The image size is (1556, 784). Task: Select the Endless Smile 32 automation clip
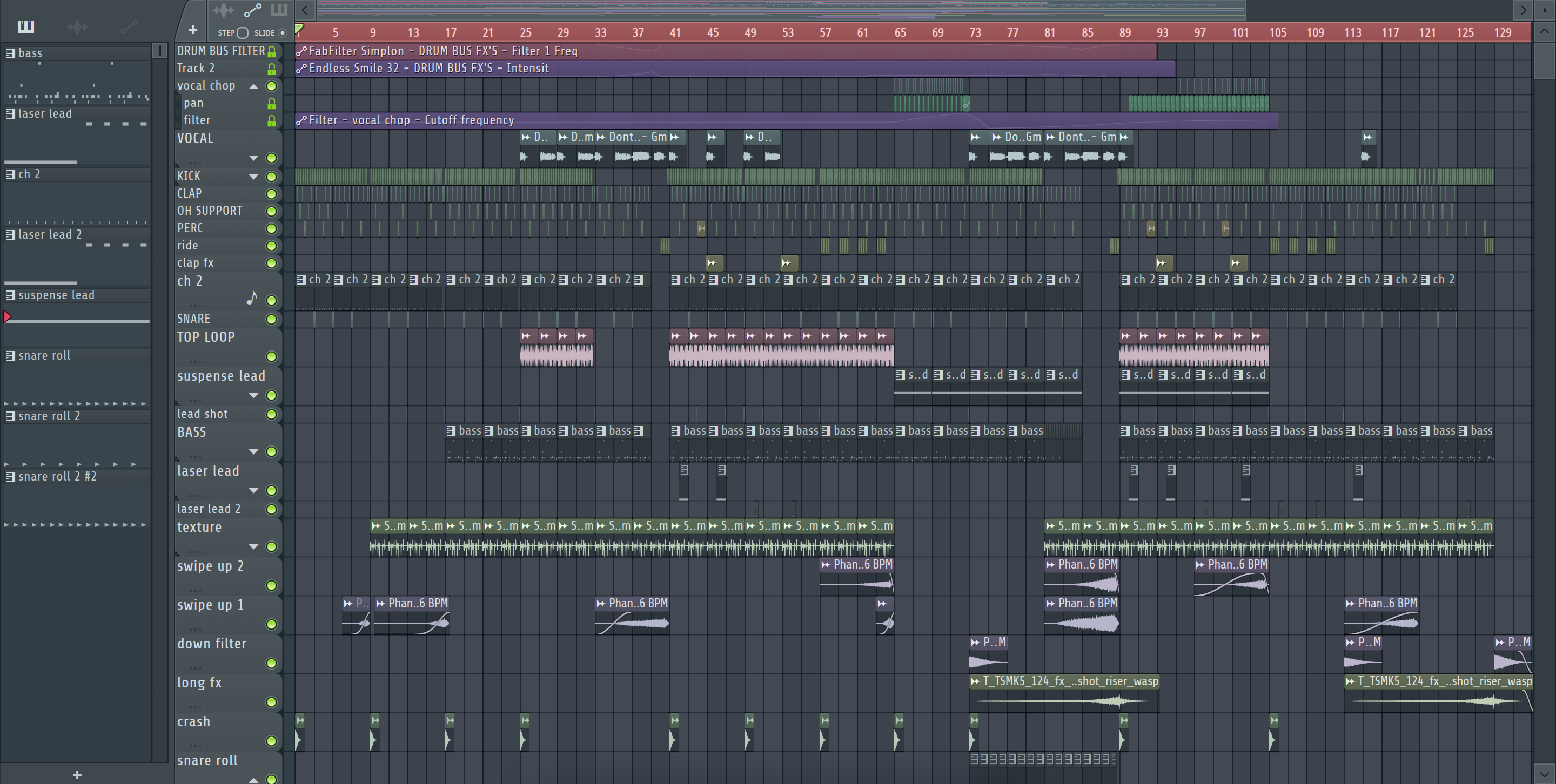coord(735,68)
